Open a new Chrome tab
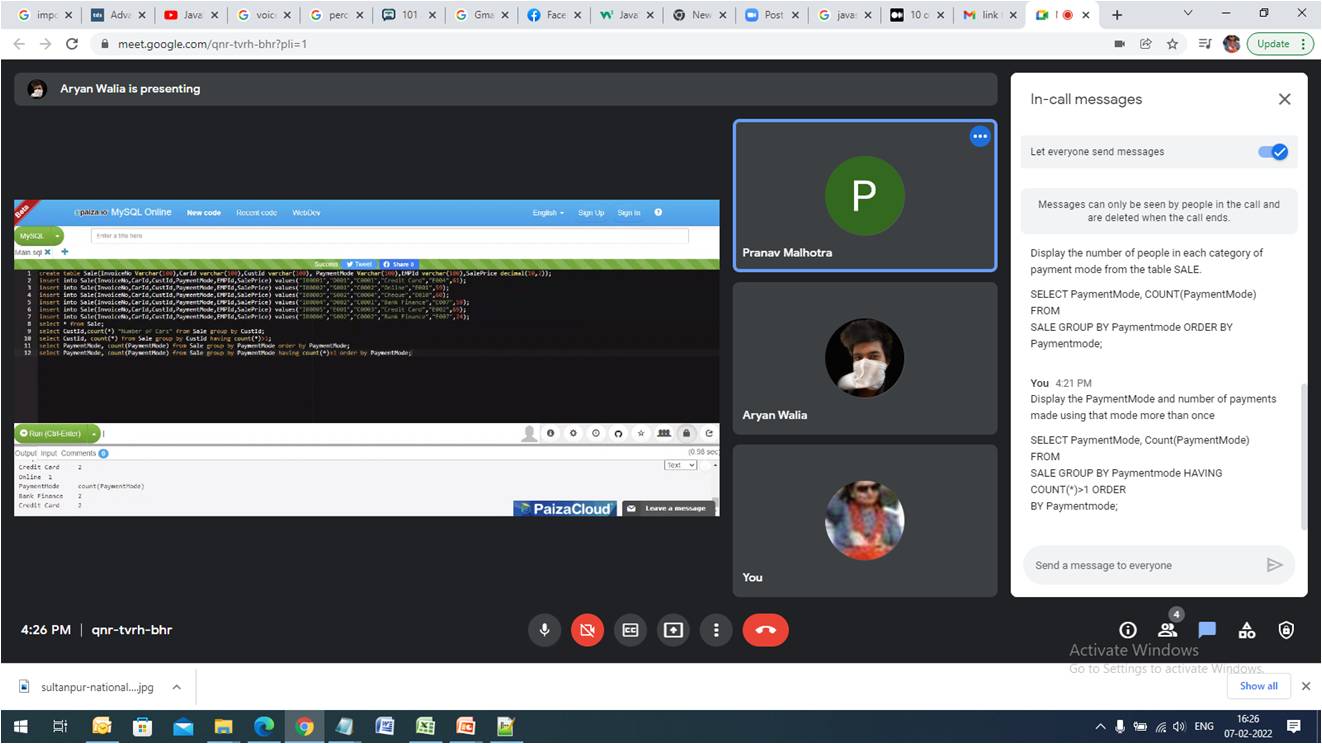1322x744 pixels. [1117, 15]
